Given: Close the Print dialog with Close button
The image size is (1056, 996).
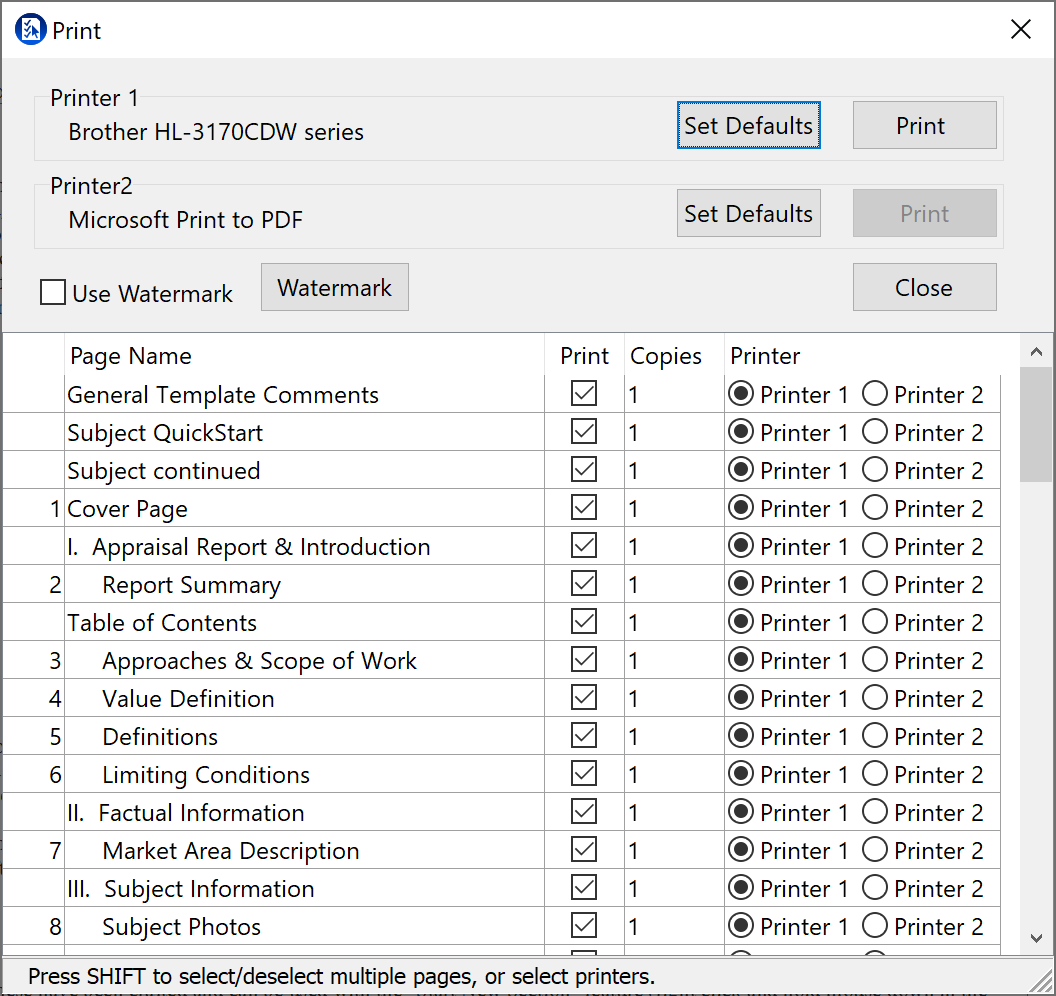Looking at the screenshot, I should (x=924, y=288).
